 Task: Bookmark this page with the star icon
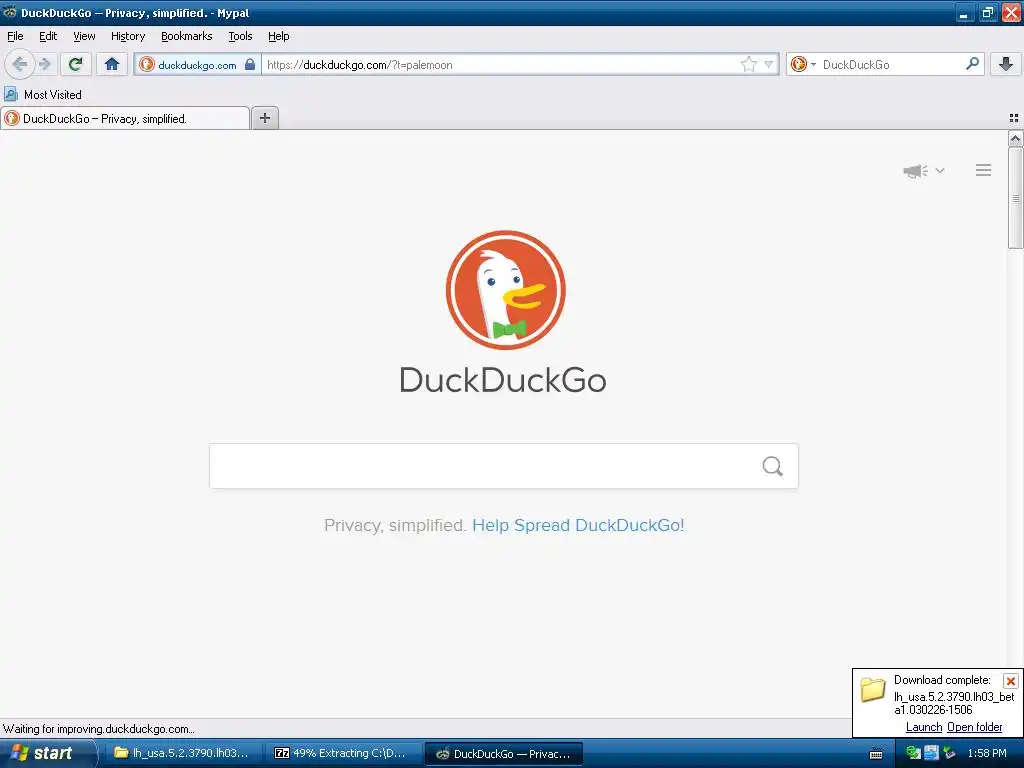748,64
